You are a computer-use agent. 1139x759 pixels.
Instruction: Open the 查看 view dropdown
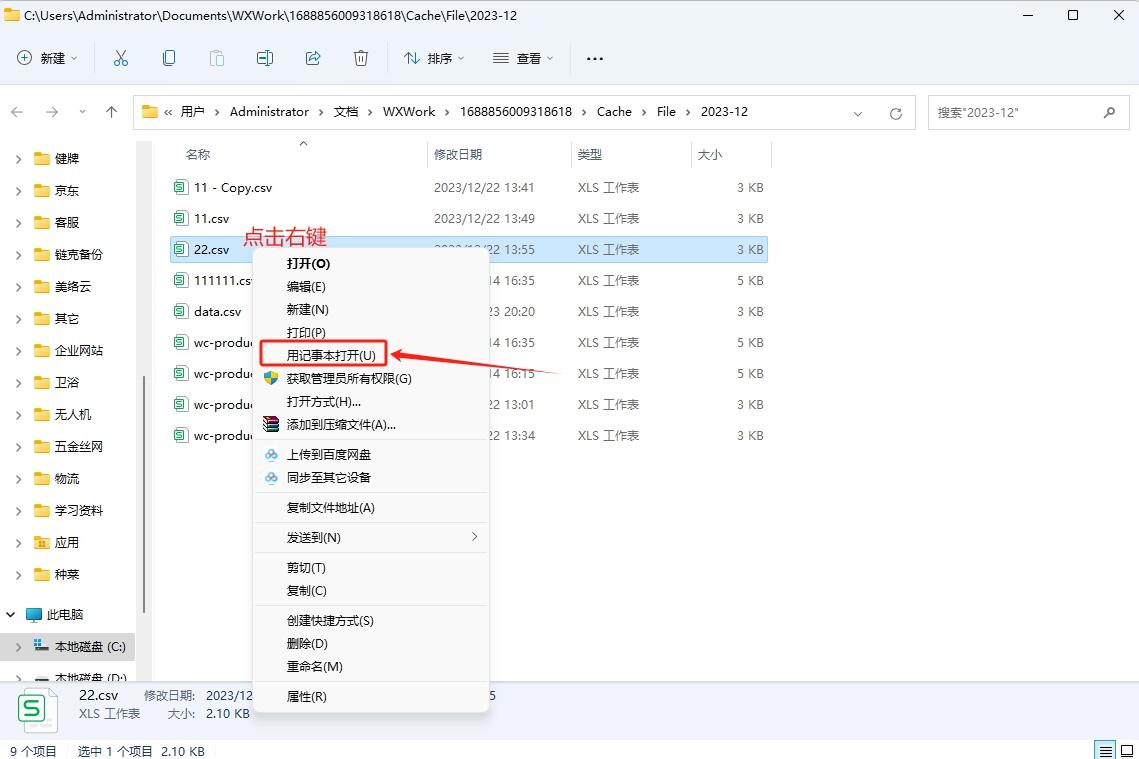523,58
